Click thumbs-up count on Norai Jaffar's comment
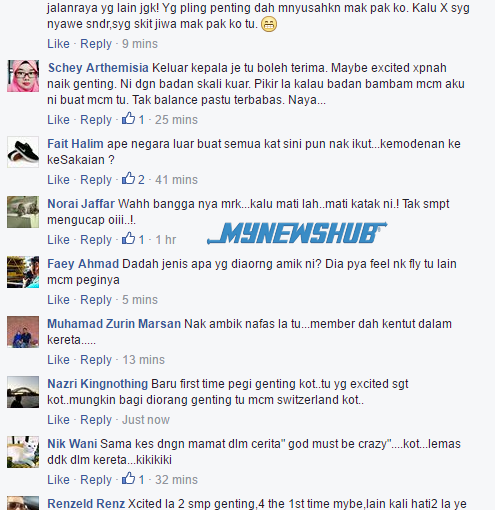The height and width of the screenshot is (510, 495). click(x=142, y=240)
